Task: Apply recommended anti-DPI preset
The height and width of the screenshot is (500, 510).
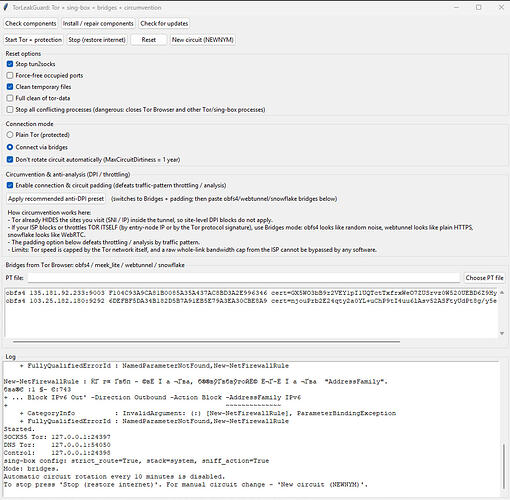Action: (x=56, y=199)
